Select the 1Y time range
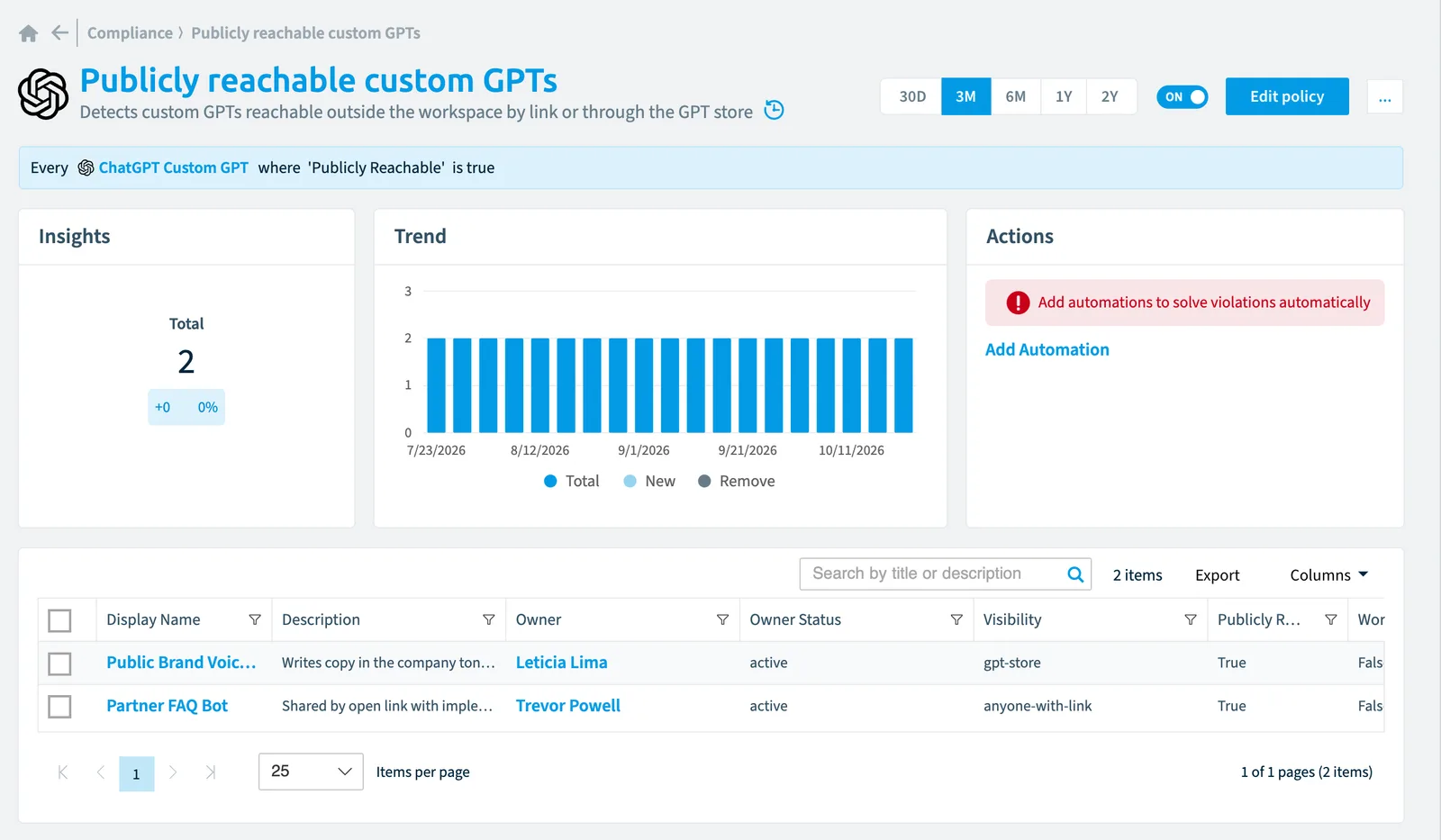This screenshot has width=1441, height=840. [1064, 96]
